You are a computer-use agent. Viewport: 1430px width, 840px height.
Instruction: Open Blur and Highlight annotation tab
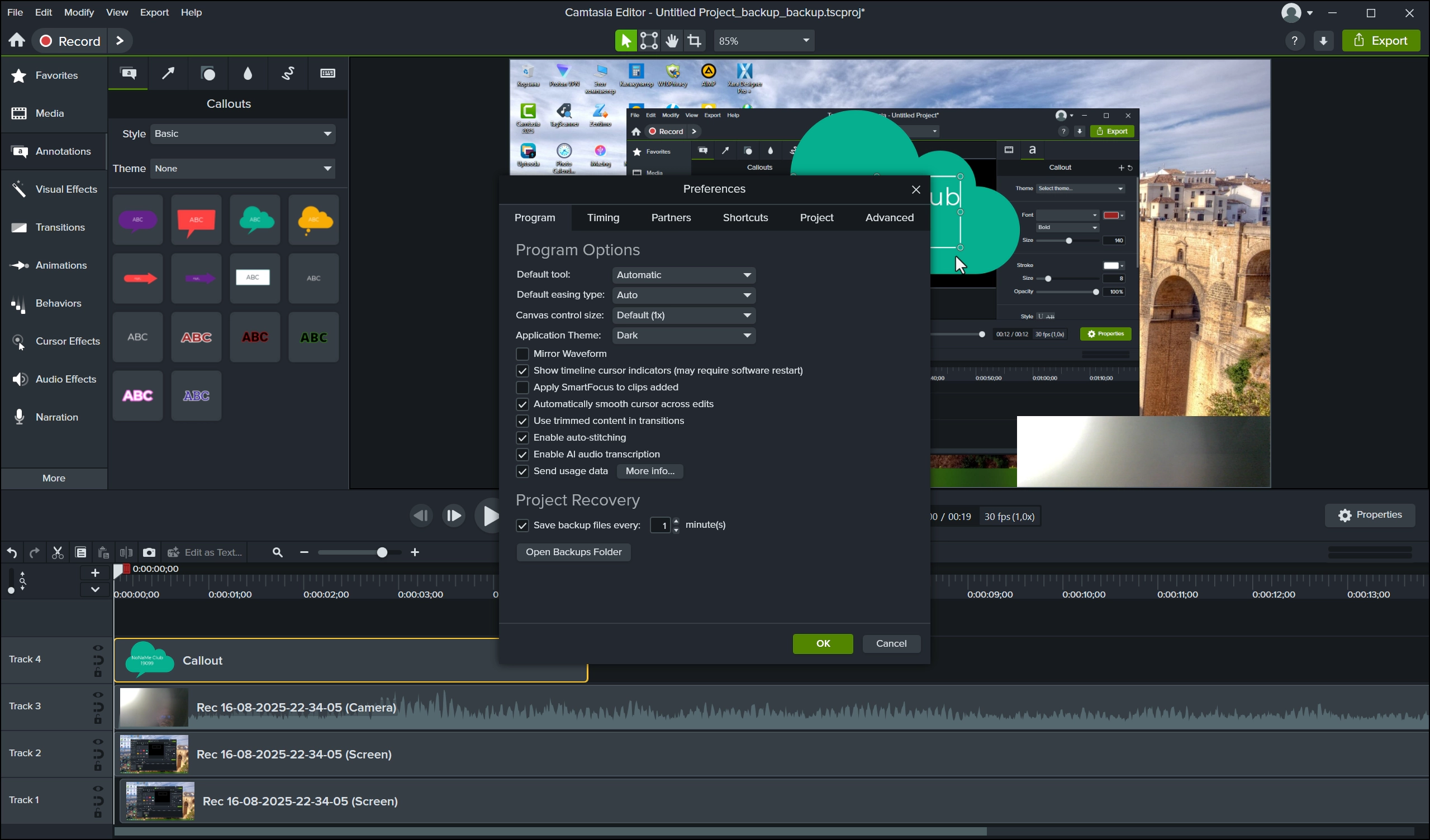coord(248,74)
